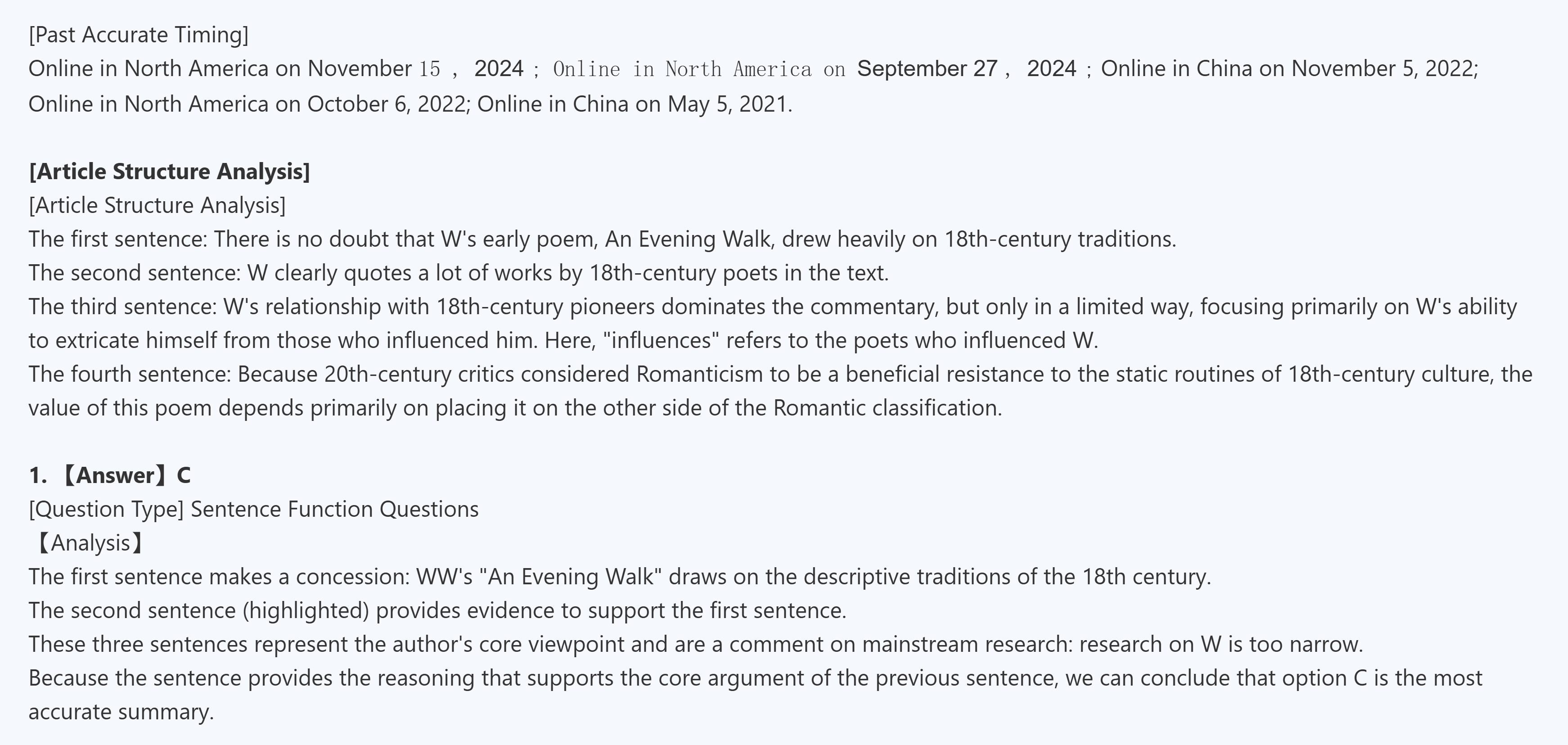1568x745 pixels.
Task: Click "Online in North America on October 6, 2022"
Action: point(247,104)
